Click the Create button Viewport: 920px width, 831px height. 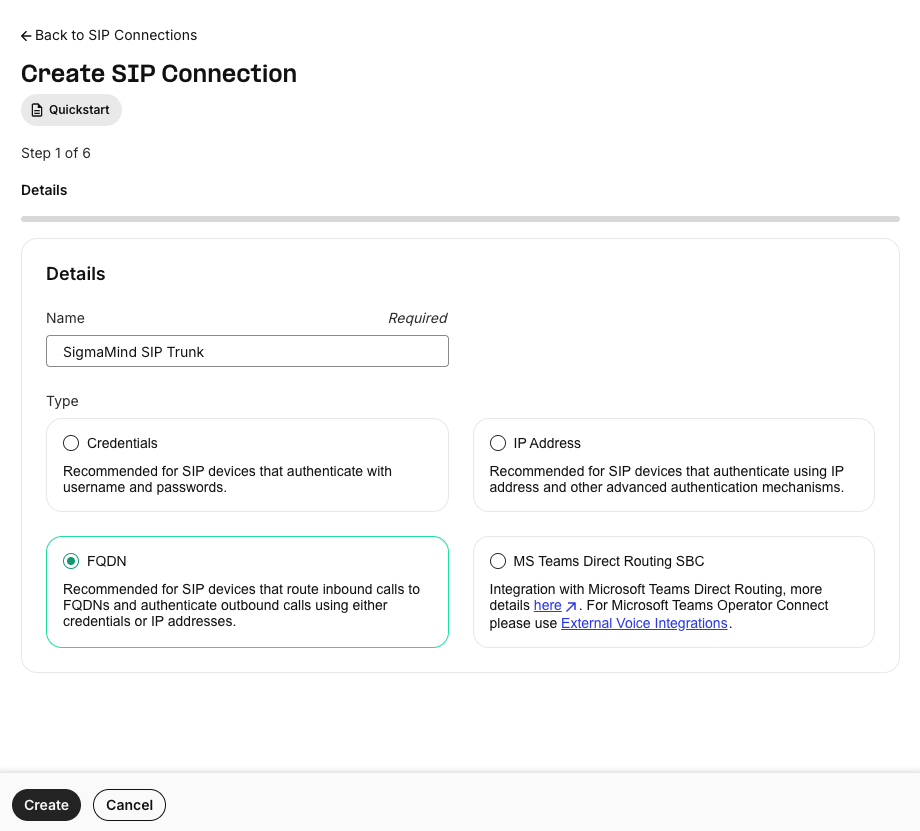[x=46, y=805]
